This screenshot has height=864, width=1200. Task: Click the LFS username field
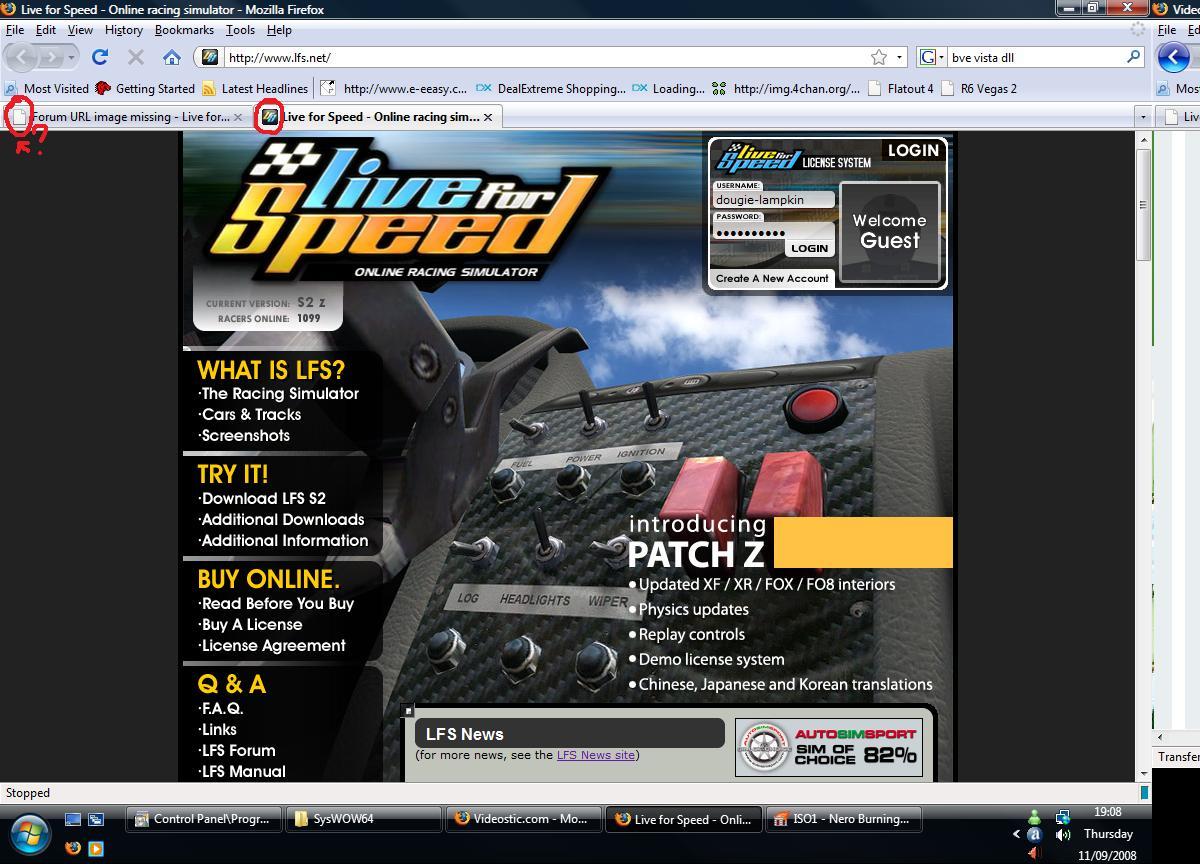773,199
